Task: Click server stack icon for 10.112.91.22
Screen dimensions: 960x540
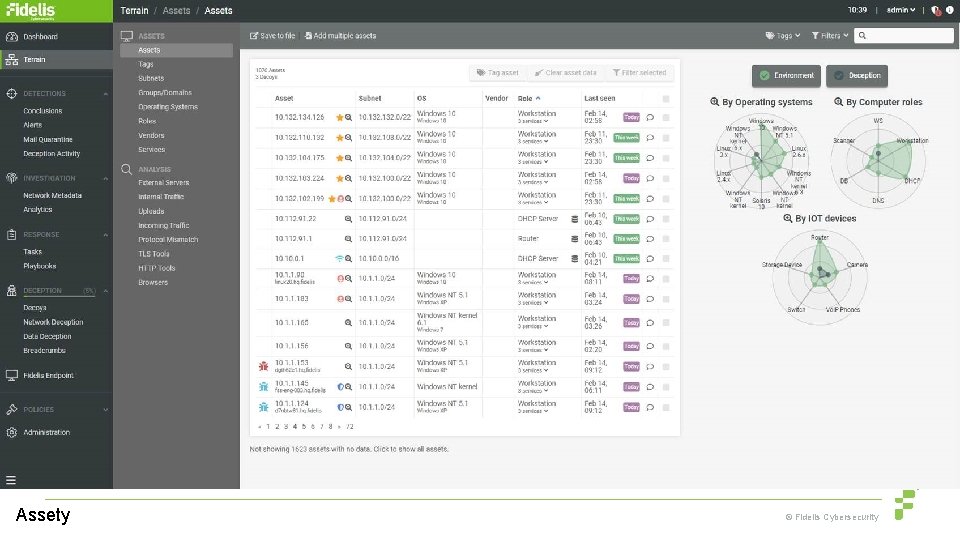Action: point(574,219)
